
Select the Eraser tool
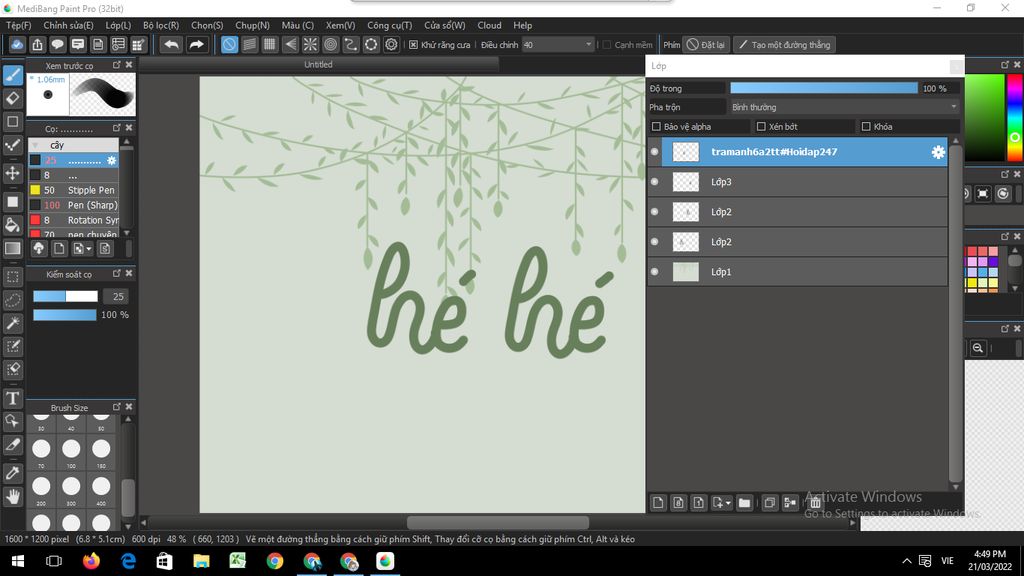(13, 99)
